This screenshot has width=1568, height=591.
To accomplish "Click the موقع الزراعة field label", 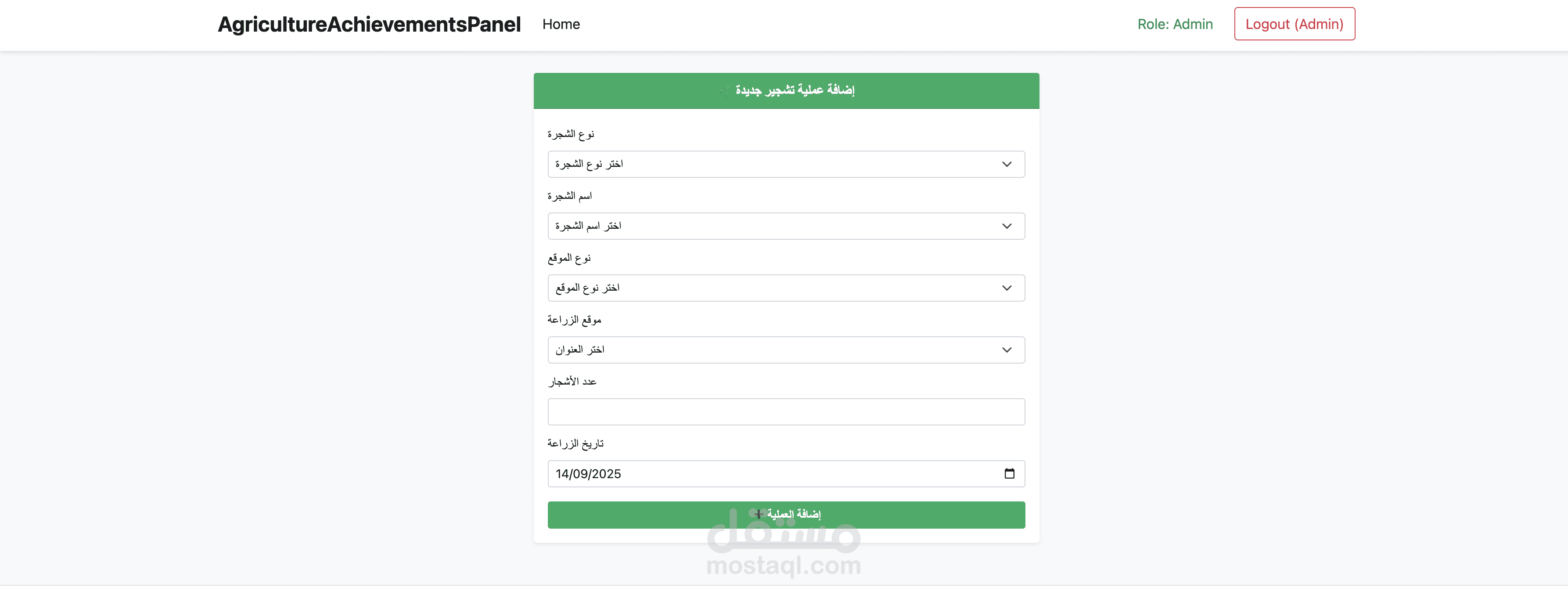I will click(x=574, y=320).
